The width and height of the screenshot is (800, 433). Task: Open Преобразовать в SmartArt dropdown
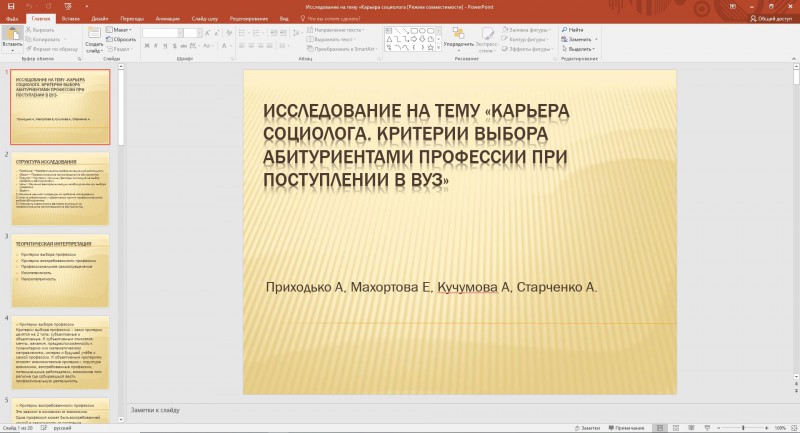tap(343, 49)
